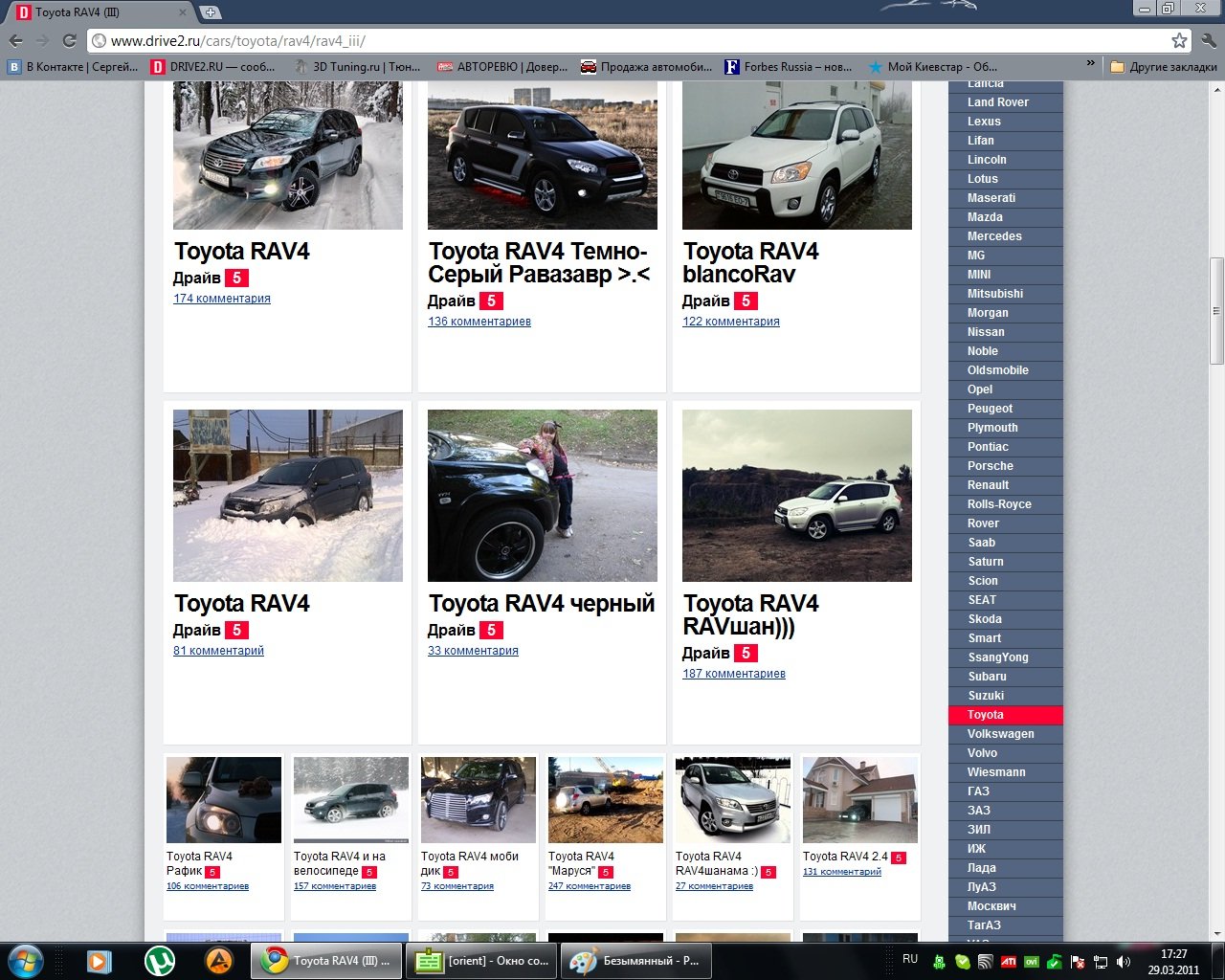Select Mitsubishi in the brand list
The width and height of the screenshot is (1225, 980).
[1006, 294]
